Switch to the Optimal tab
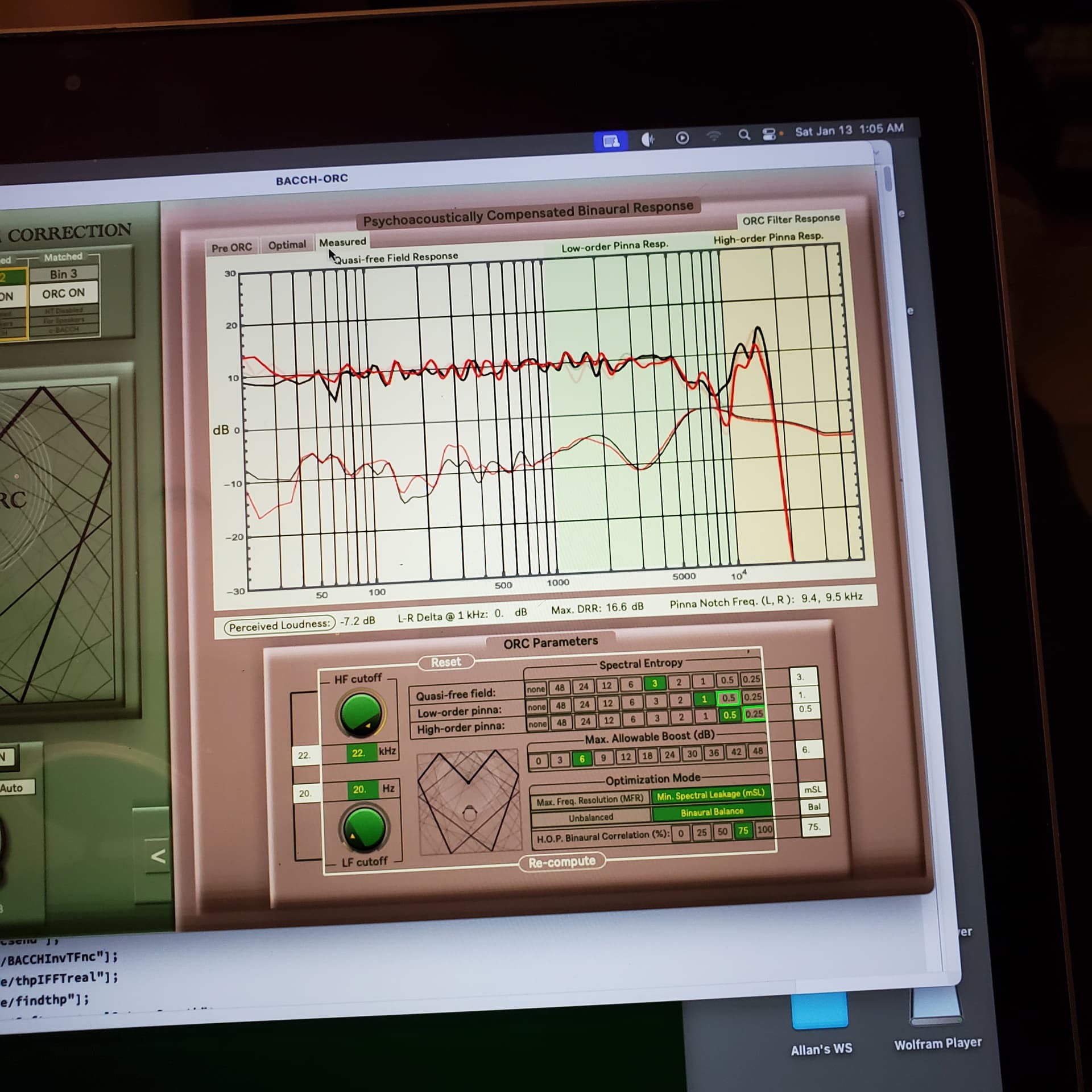This screenshot has height=1092, width=1092. coord(287,245)
